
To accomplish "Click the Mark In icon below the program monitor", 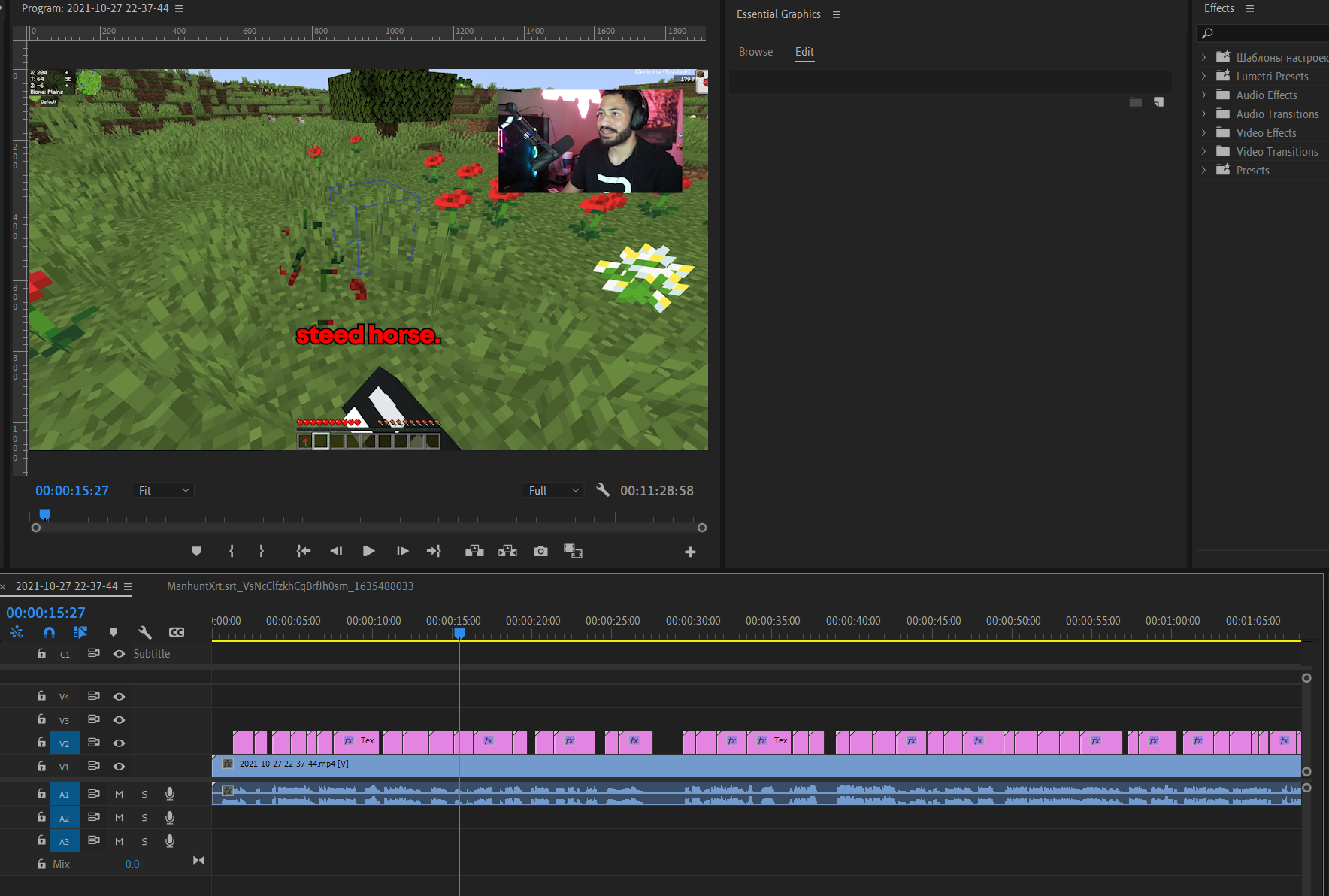I will click(x=231, y=551).
